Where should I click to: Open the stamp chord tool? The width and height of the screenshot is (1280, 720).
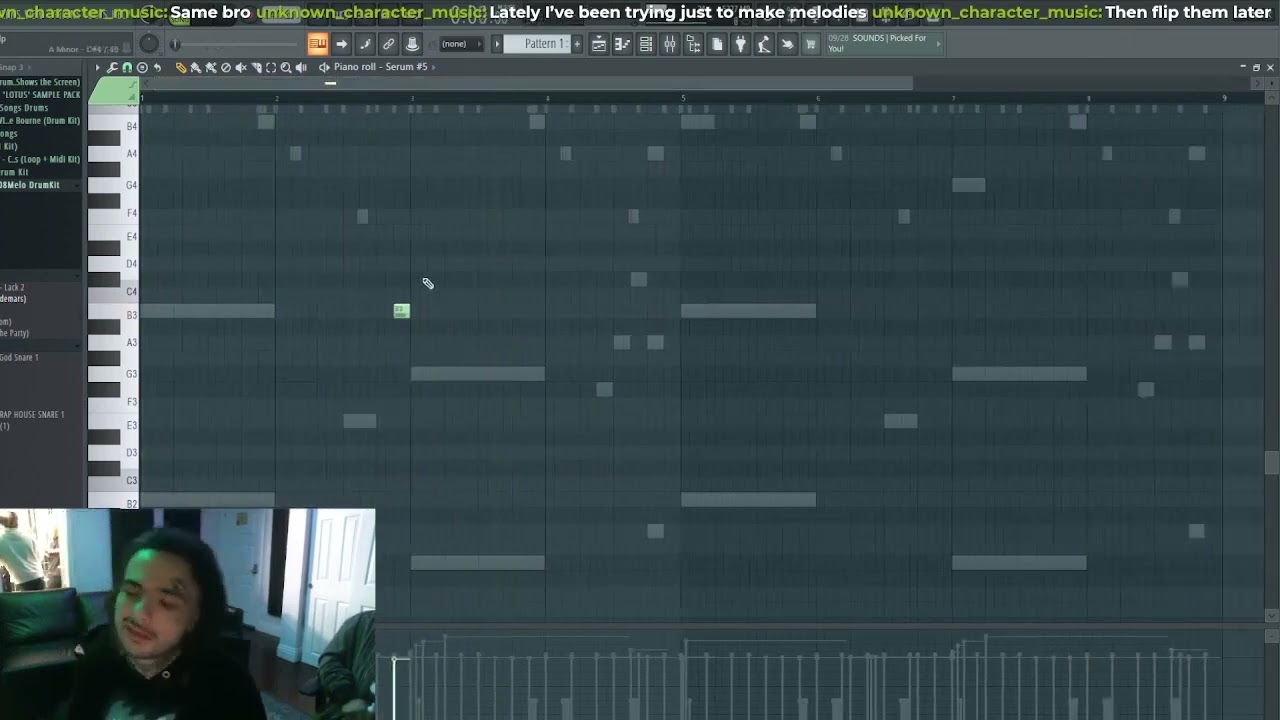pyautogui.click(x=142, y=67)
